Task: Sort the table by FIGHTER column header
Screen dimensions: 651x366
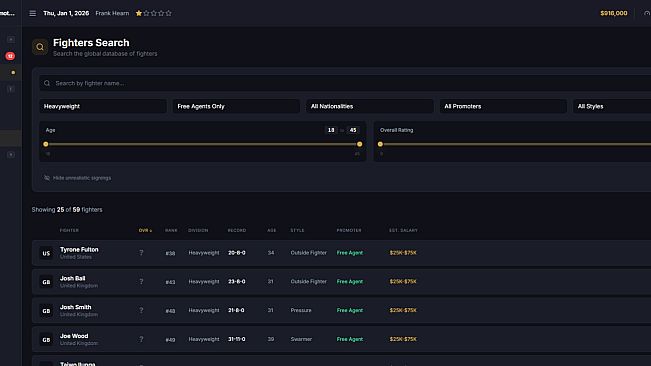Action: (x=69, y=230)
